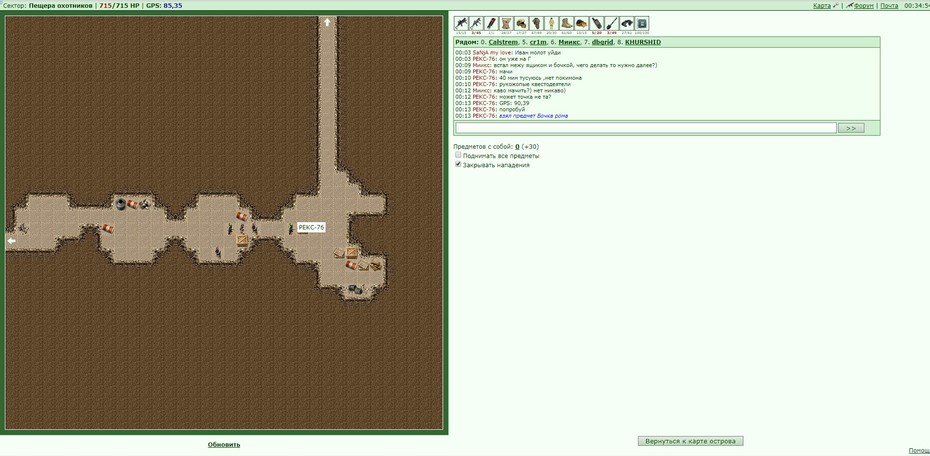Viewport: 930px width, 456px height.
Task: Uncheck 'Закрывать нападения' checkbox
Action: [458, 165]
